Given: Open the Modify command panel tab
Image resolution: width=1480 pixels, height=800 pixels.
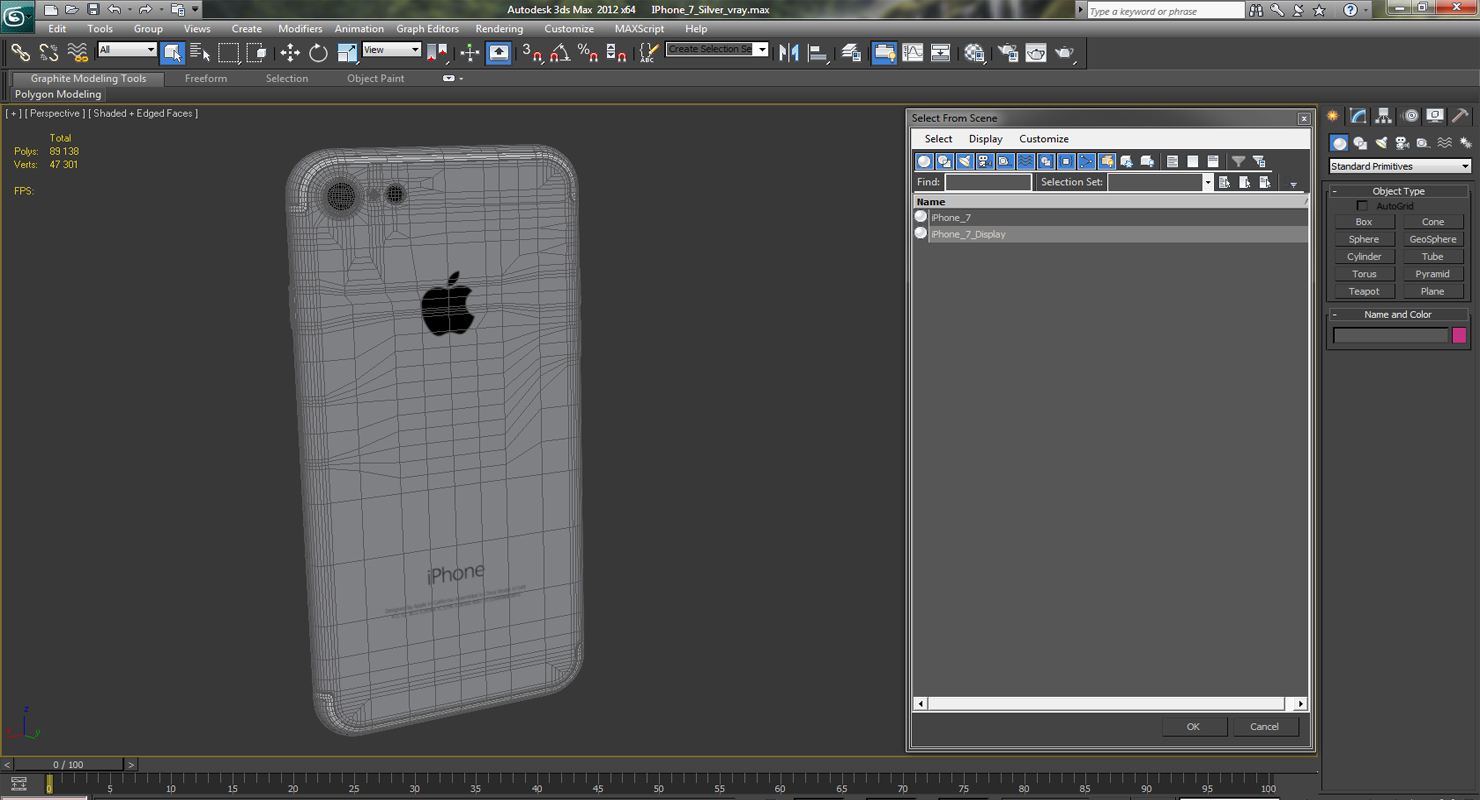Looking at the screenshot, I should [x=1358, y=116].
